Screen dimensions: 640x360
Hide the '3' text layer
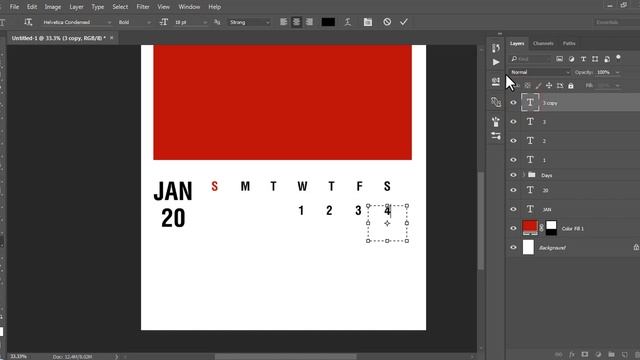tap(513, 122)
